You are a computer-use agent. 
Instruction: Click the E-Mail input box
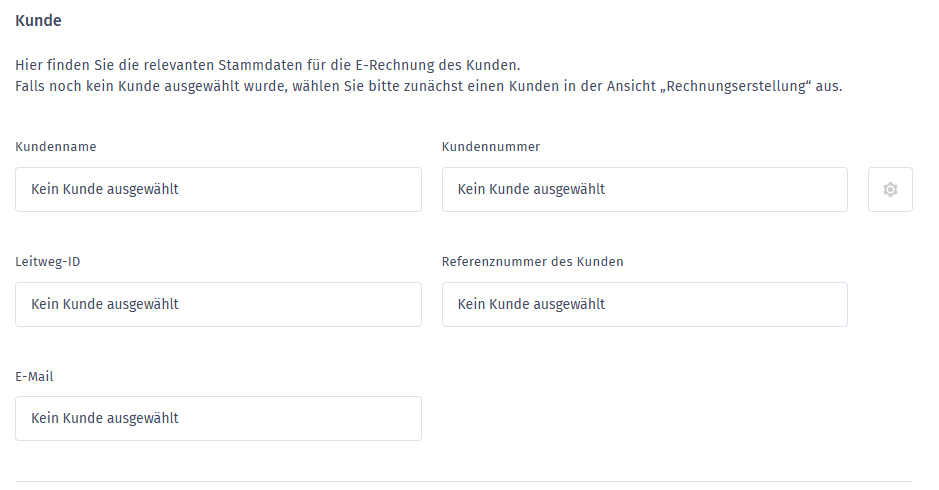pyautogui.click(x=219, y=418)
